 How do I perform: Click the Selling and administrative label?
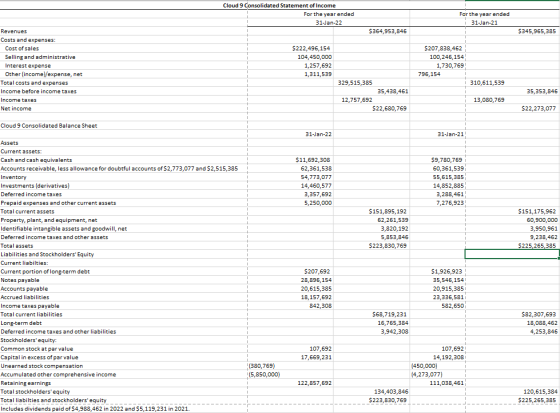40,57
